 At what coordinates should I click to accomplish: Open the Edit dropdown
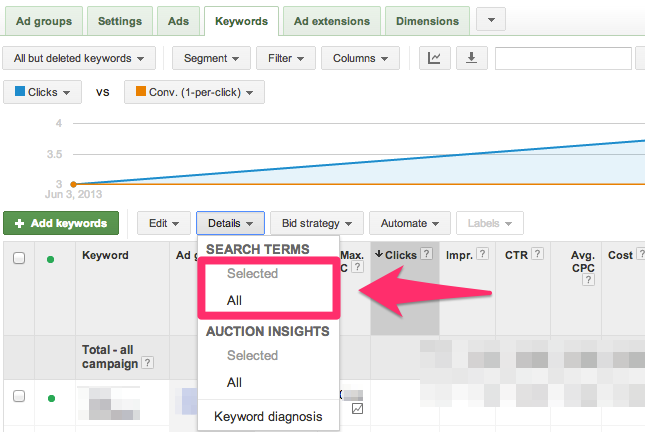[164, 223]
